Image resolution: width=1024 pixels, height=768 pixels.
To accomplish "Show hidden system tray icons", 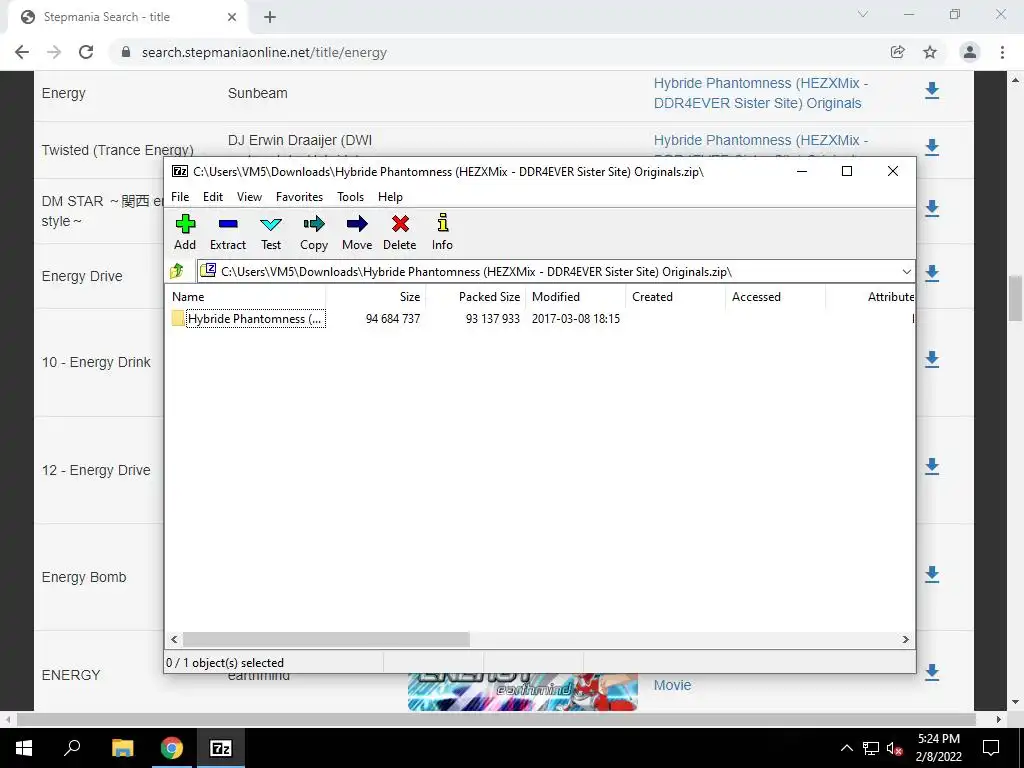I will (846, 748).
